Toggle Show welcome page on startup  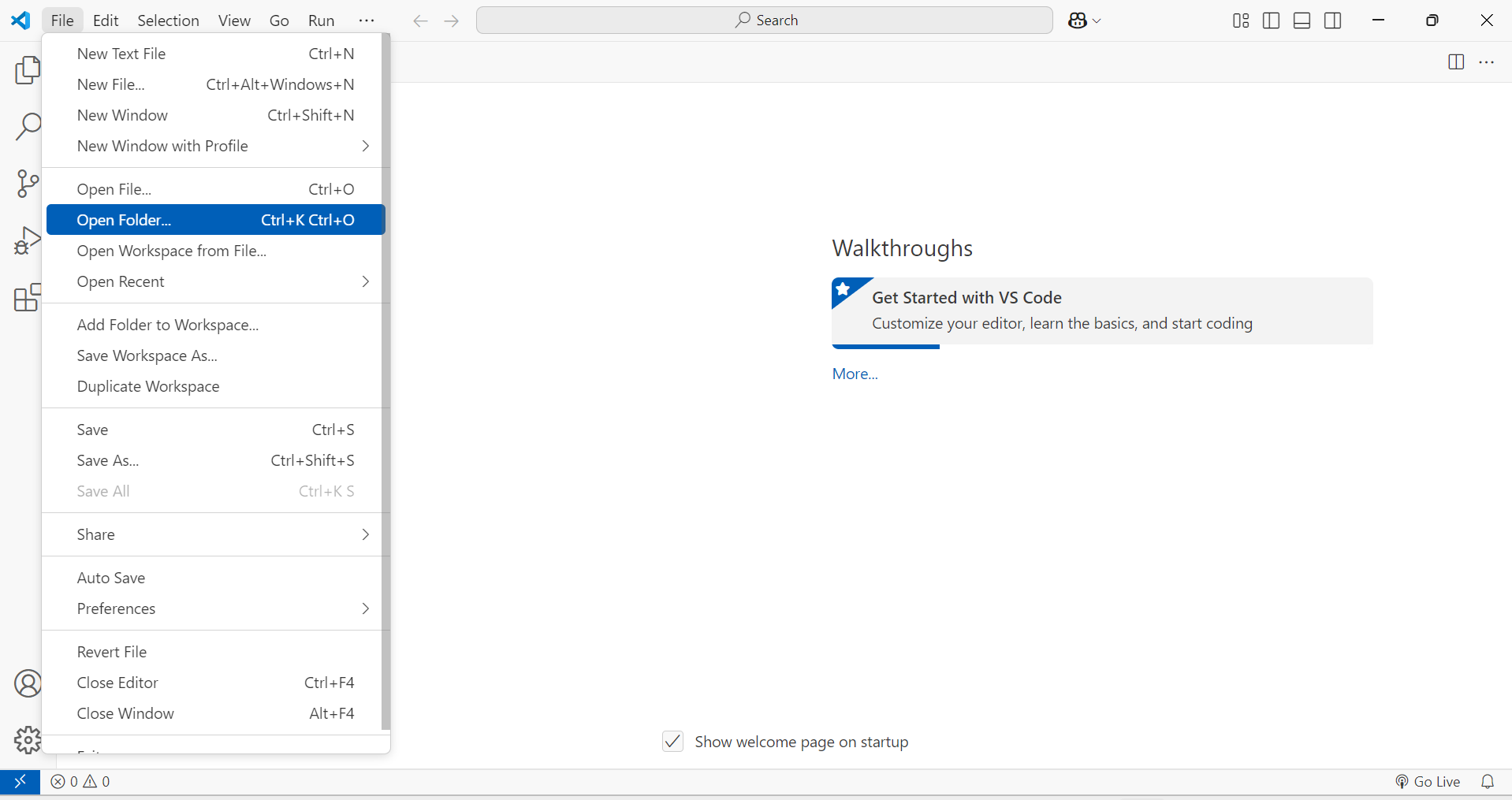click(673, 742)
